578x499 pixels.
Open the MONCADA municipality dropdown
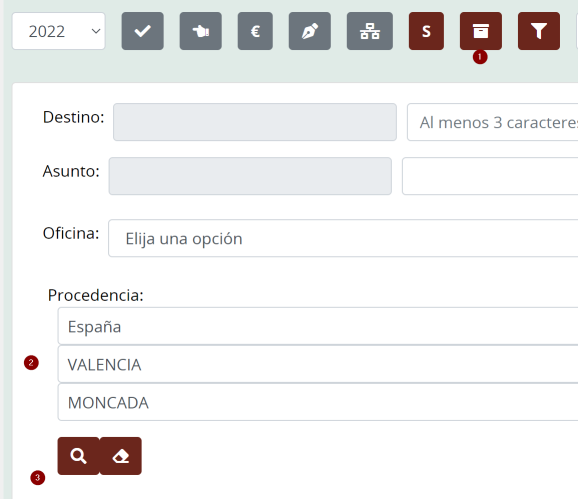[318, 402]
